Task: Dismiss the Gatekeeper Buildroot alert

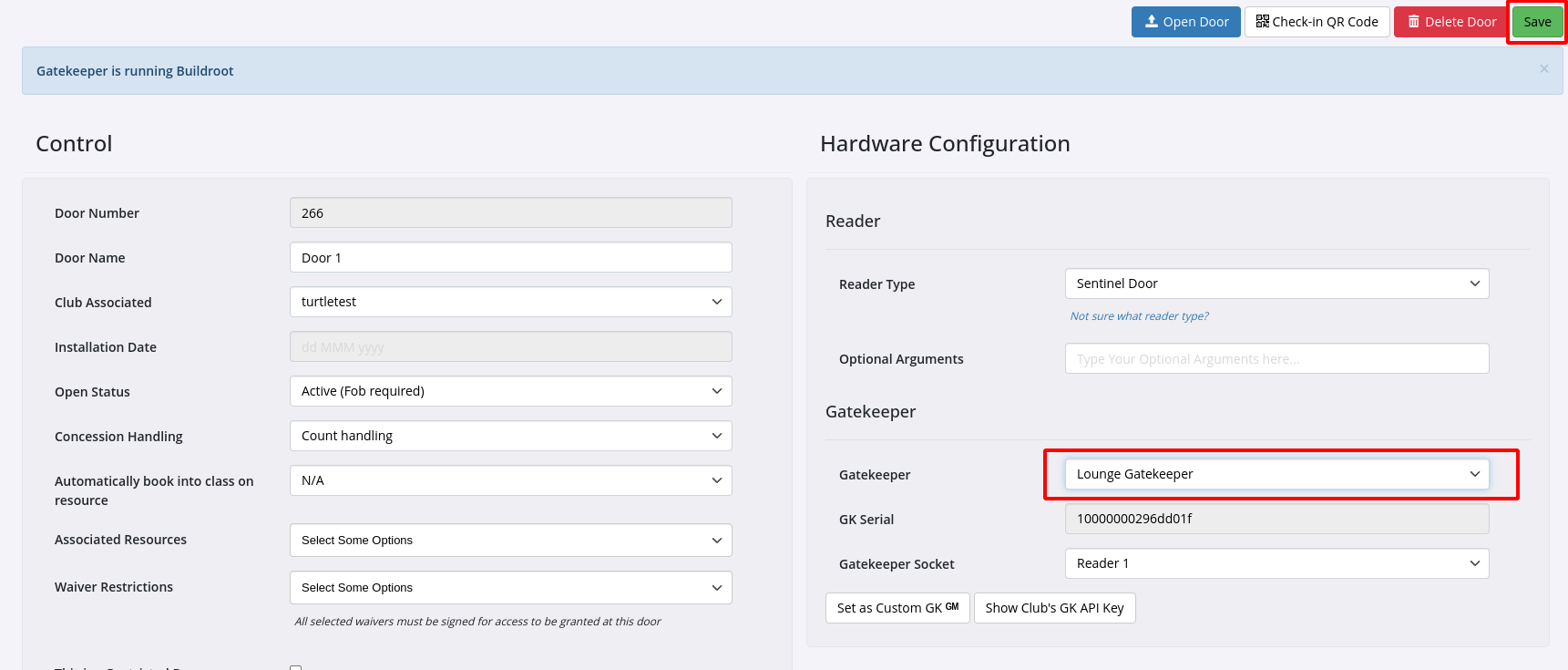Action: [x=1543, y=69]
